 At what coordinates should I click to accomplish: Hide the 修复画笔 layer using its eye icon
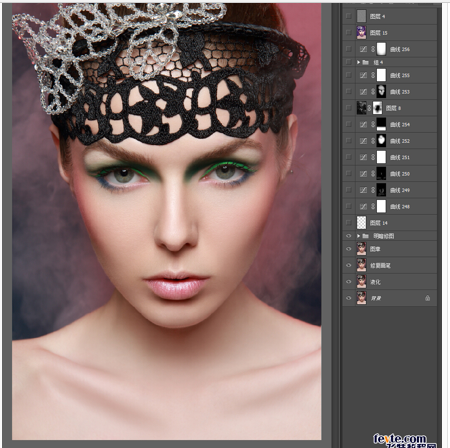coord(349,265)
